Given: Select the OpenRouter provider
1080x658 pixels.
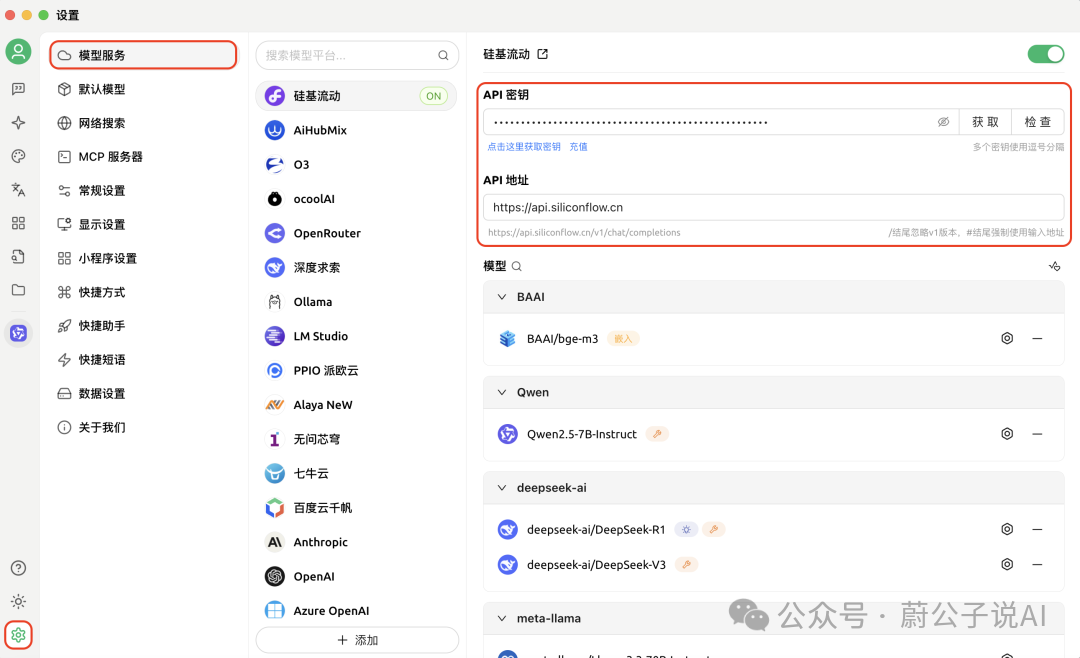Looking at the screenshot, I should tap(356, 233).
